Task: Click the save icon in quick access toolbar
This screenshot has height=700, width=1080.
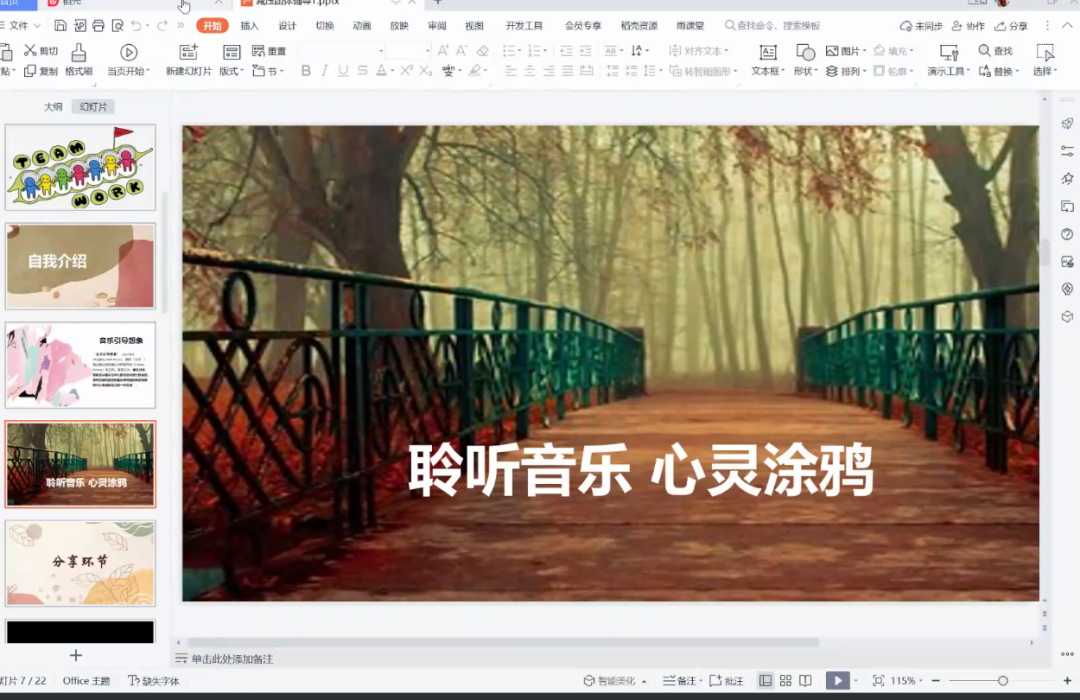Action: 61,26
